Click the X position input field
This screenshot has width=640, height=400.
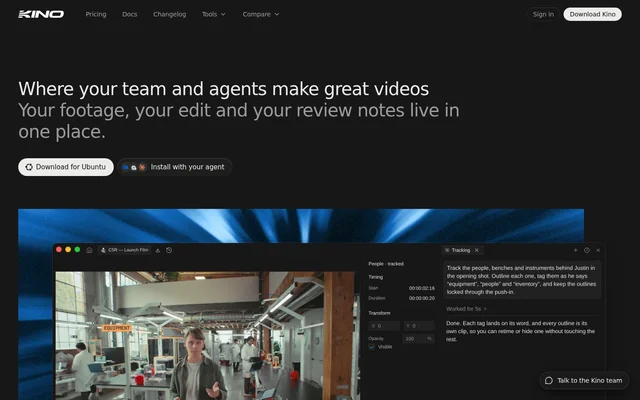(384, 326)
